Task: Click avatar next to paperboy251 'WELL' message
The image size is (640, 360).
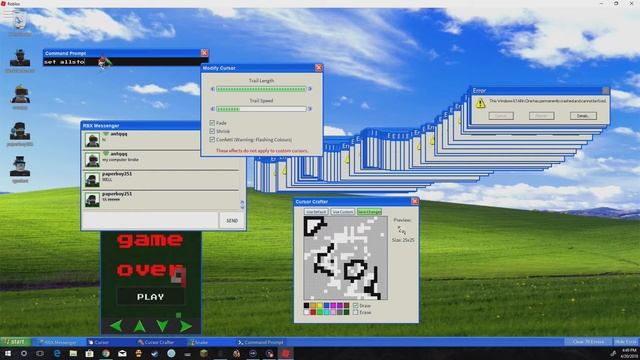Action: point(92,180)
